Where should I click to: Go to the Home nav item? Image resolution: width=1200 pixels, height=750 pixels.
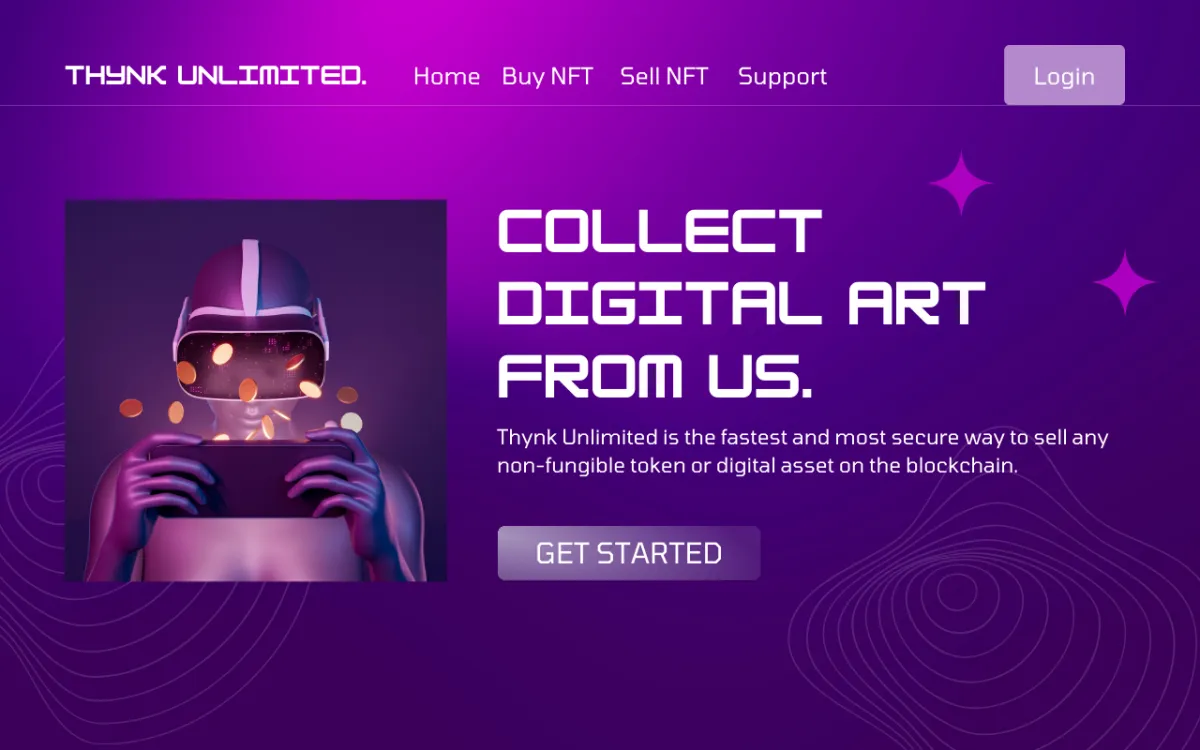coord(446,76)
